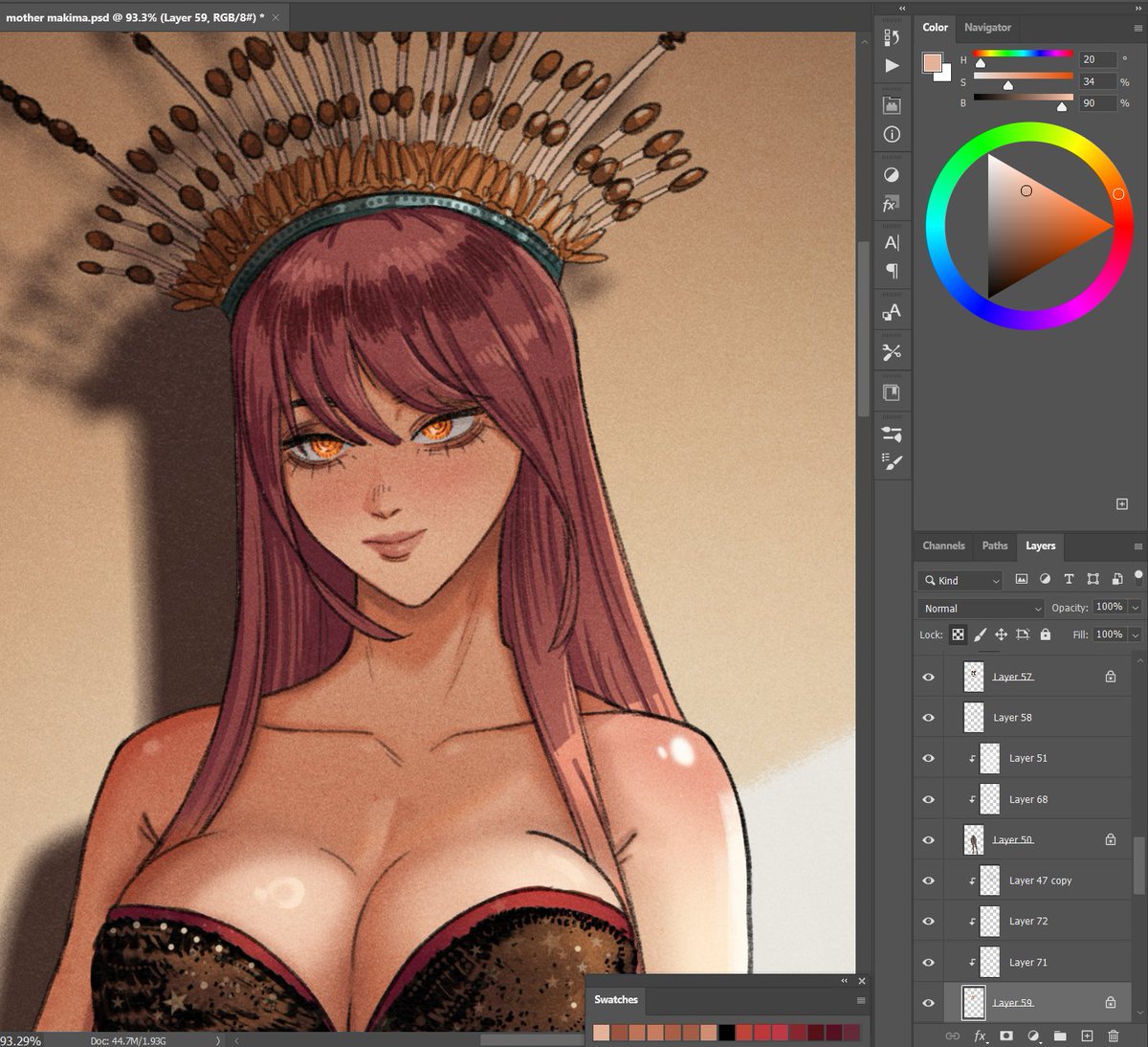Filter layers by pixel layers icon

1022,579
